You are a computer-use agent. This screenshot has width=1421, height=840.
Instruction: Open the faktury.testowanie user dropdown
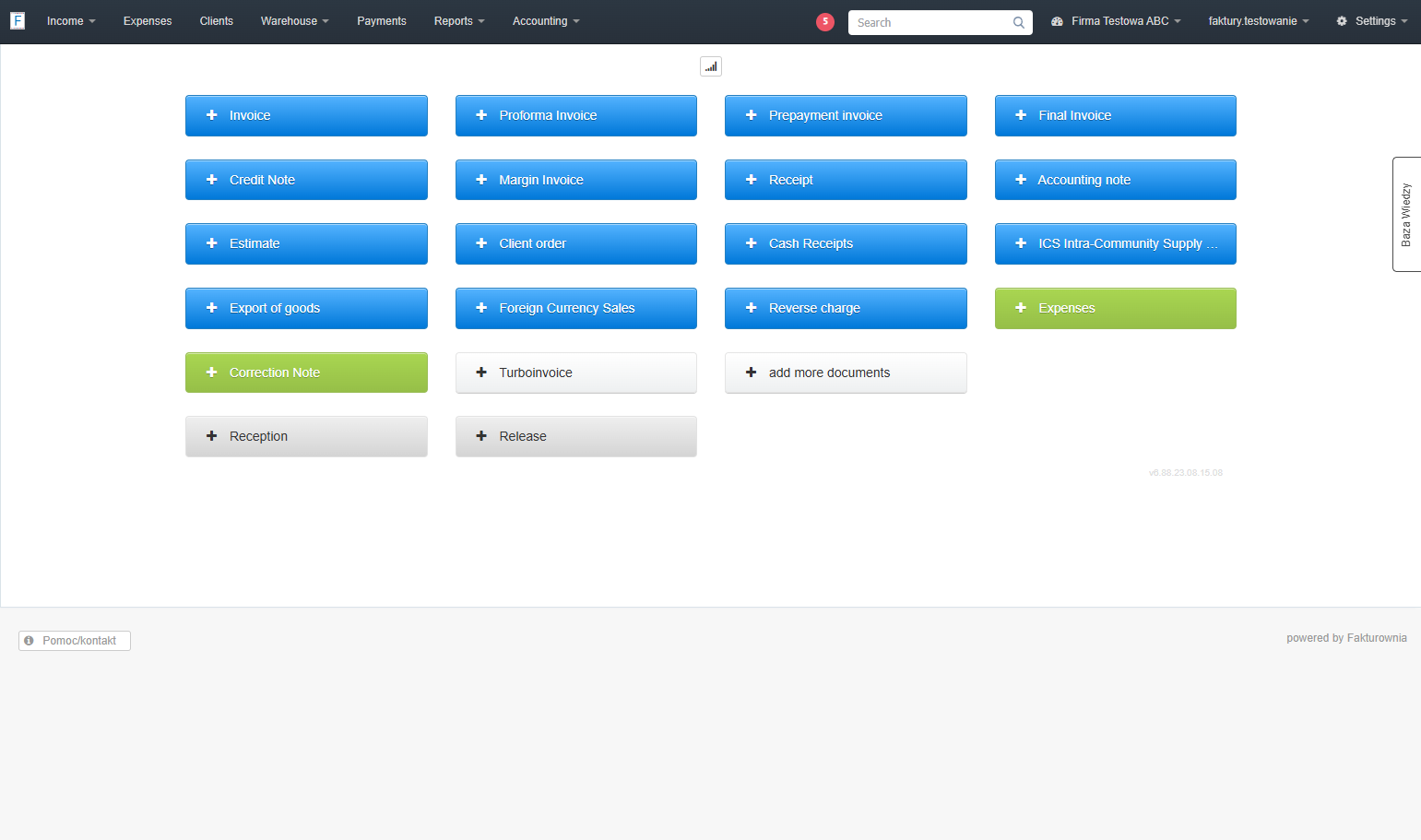click(1259, 21)
